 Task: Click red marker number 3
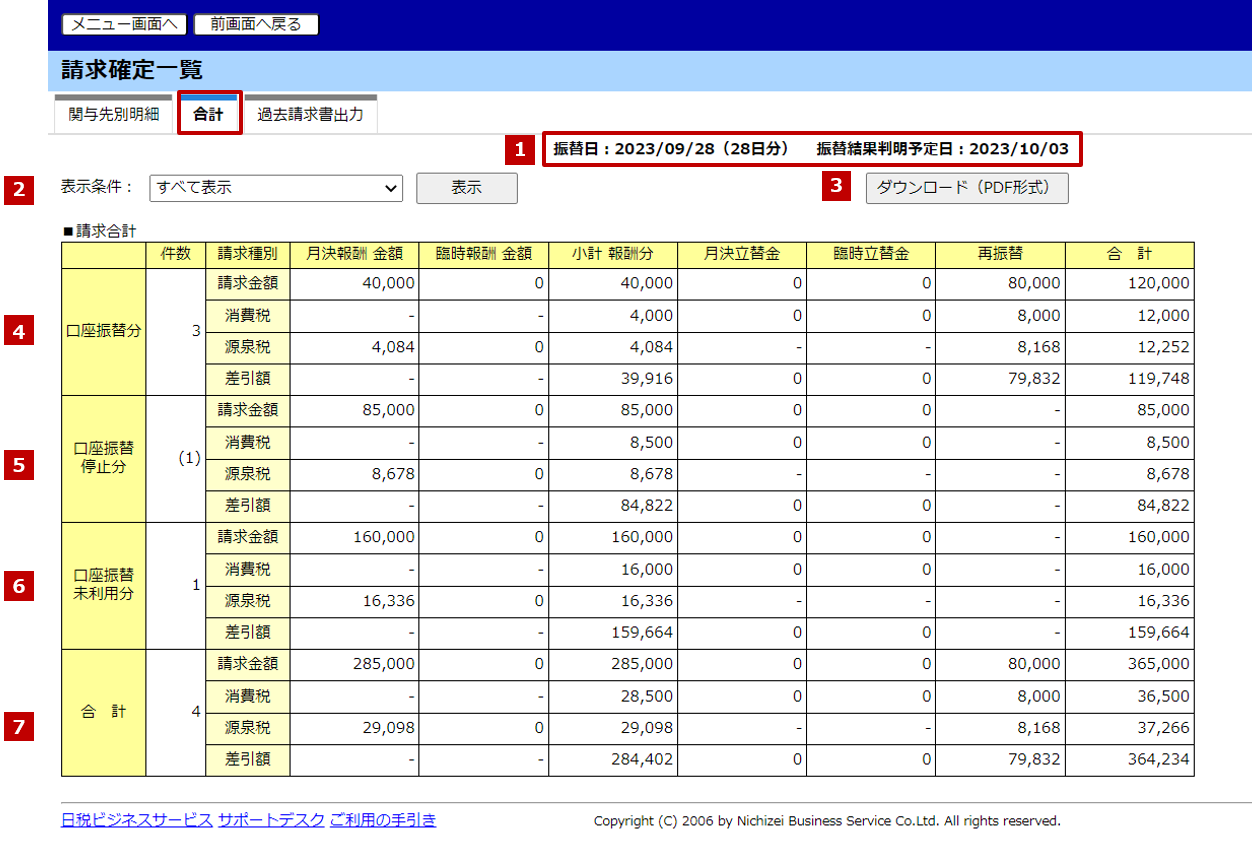[x=837, y=186]
